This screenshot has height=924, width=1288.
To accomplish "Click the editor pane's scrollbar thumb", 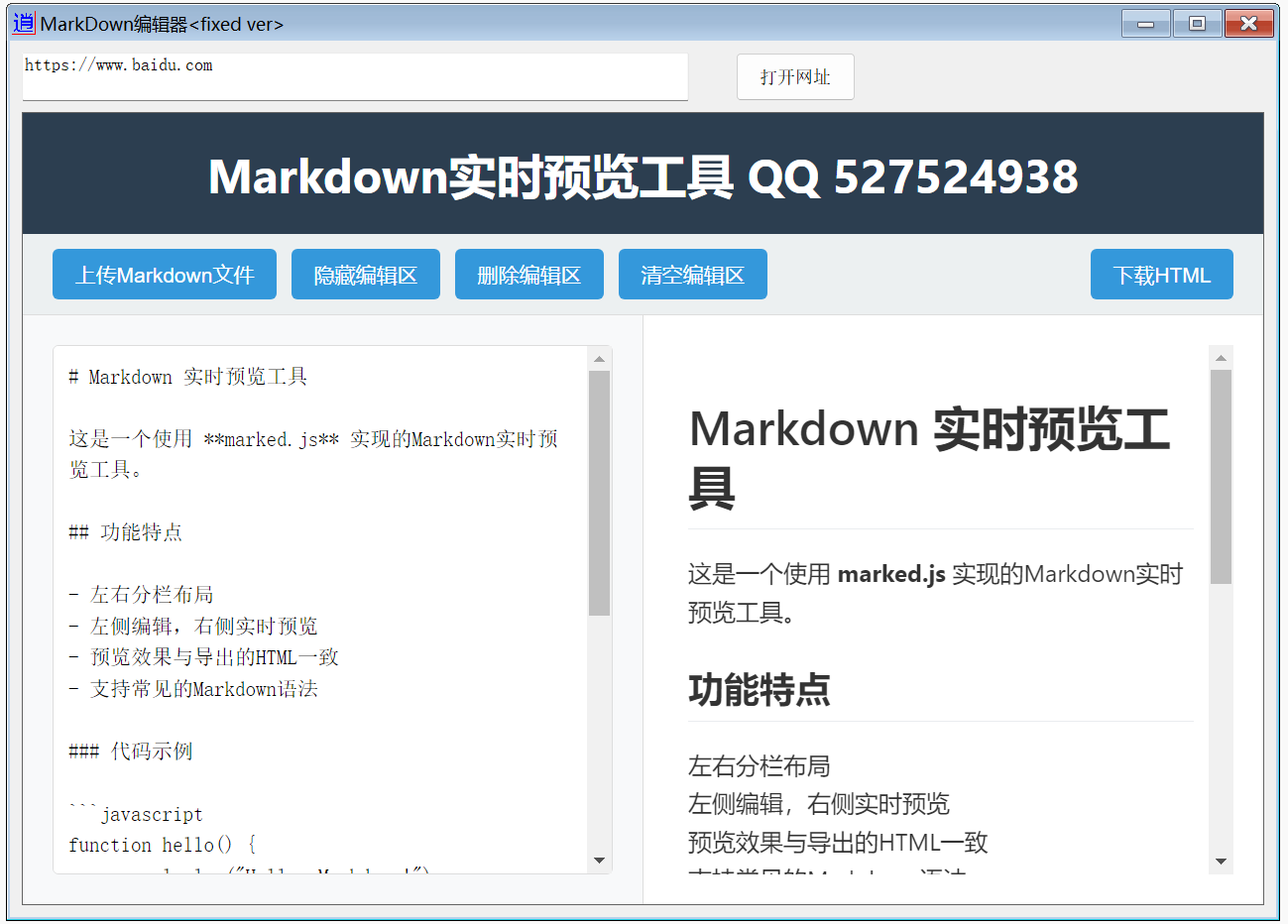I will [599, 493].
